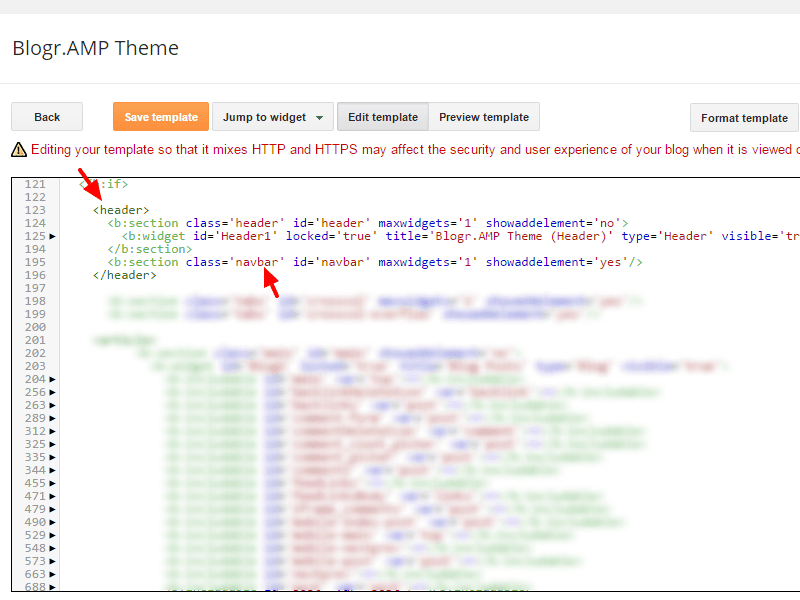Click showaddelement='no' on line 124
800x600 pixels.
553,223
